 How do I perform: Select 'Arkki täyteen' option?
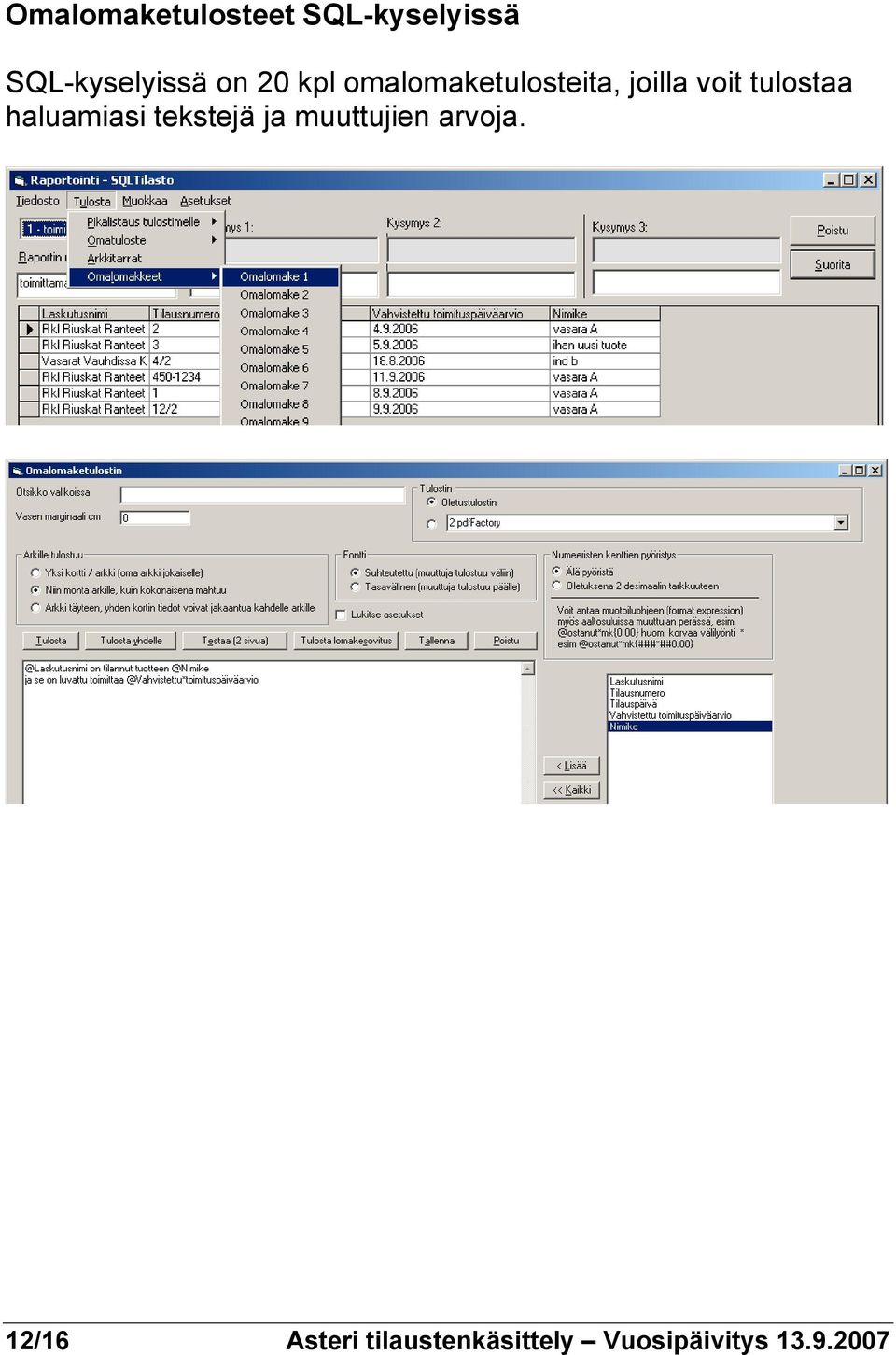pyautogui.click(x=35, y=608)
